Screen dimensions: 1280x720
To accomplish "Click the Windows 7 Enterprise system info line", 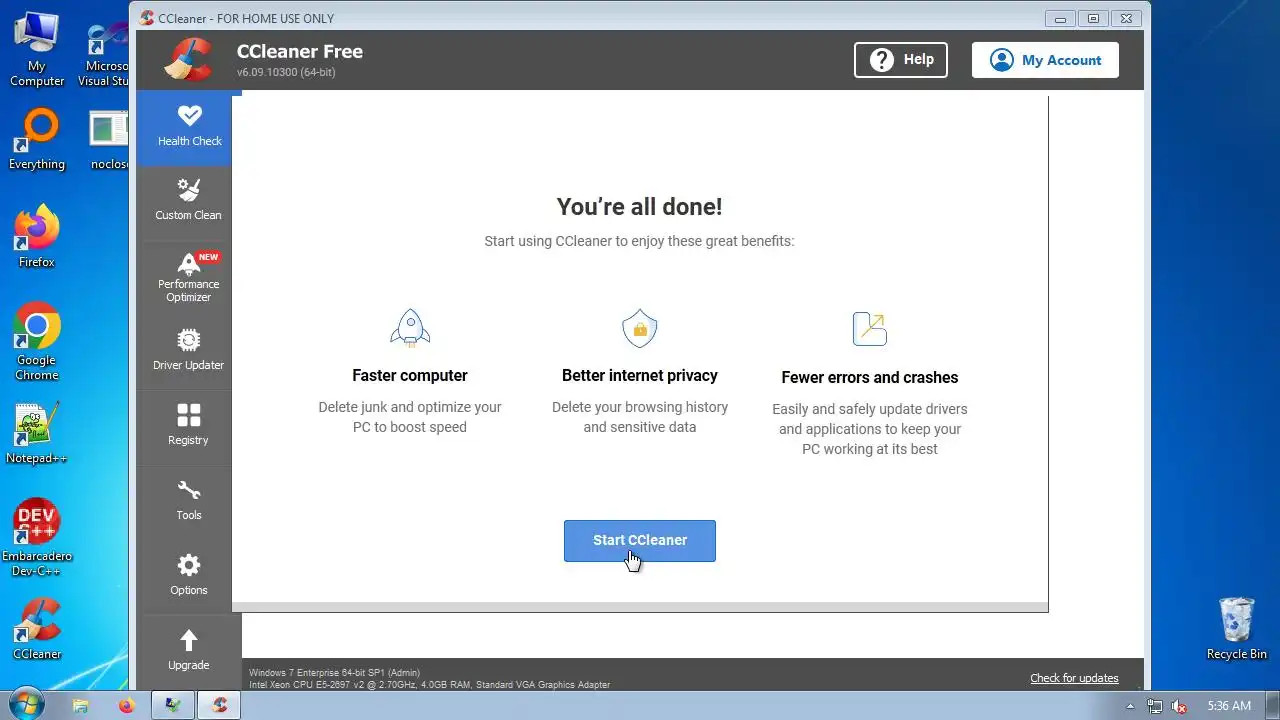I will [x=335, y=673].
